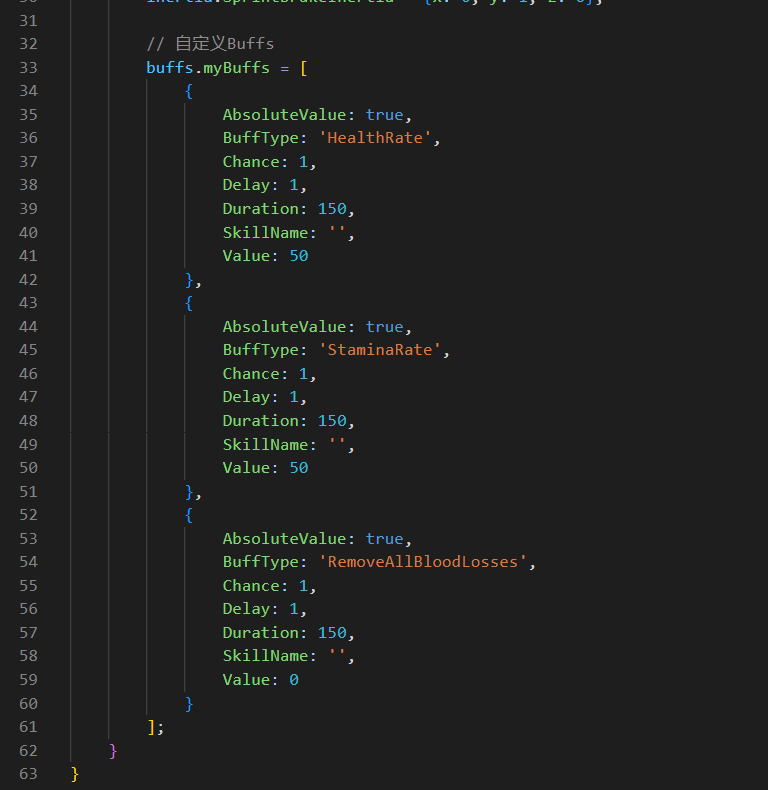This screenshot has width=768, height=790.
Task: Click the opening brace on line 34
Action: click(189, 91)
